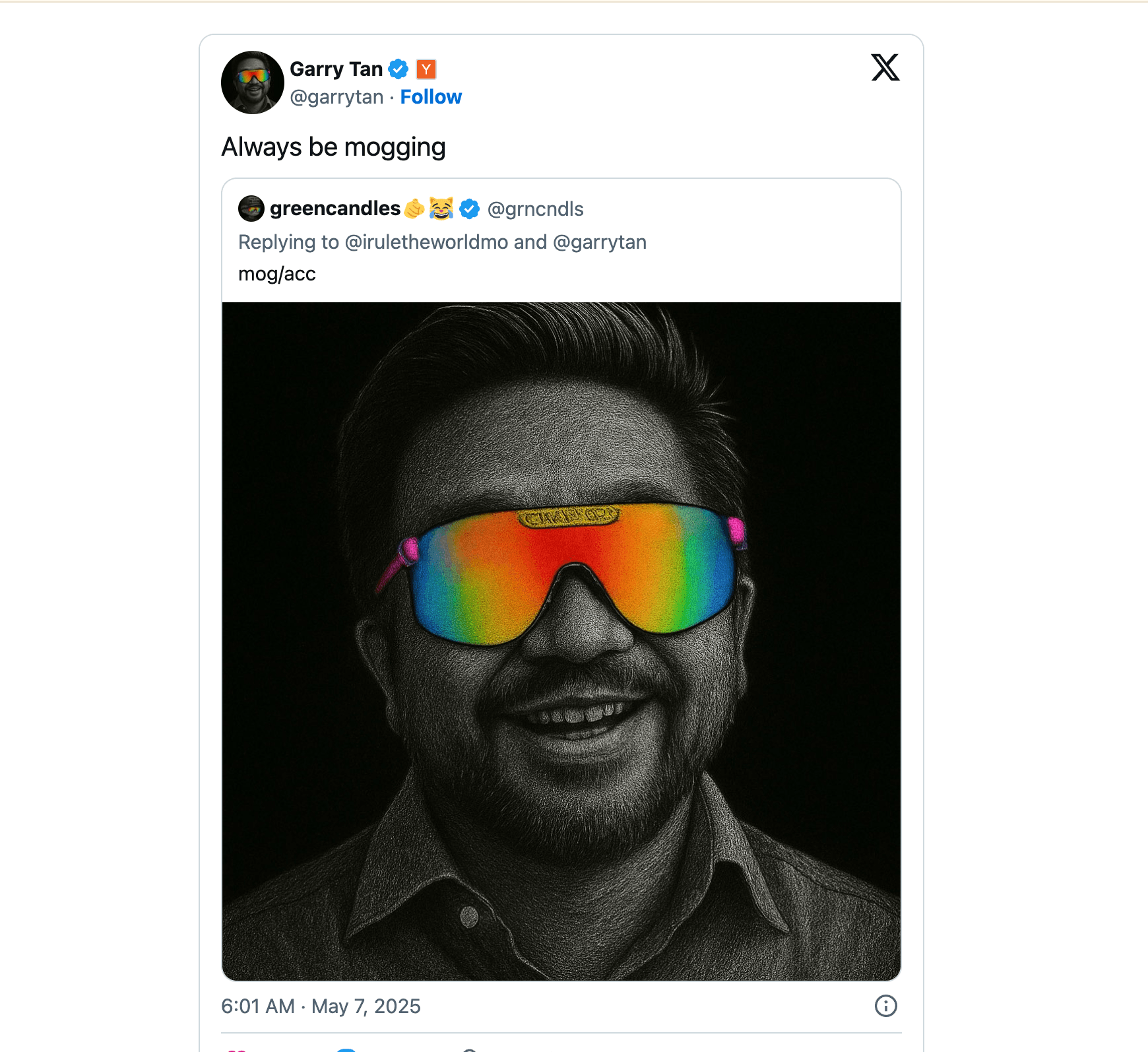
Task: Click the blue verified badge next to Garry Tan
Action: click(399, 68)
